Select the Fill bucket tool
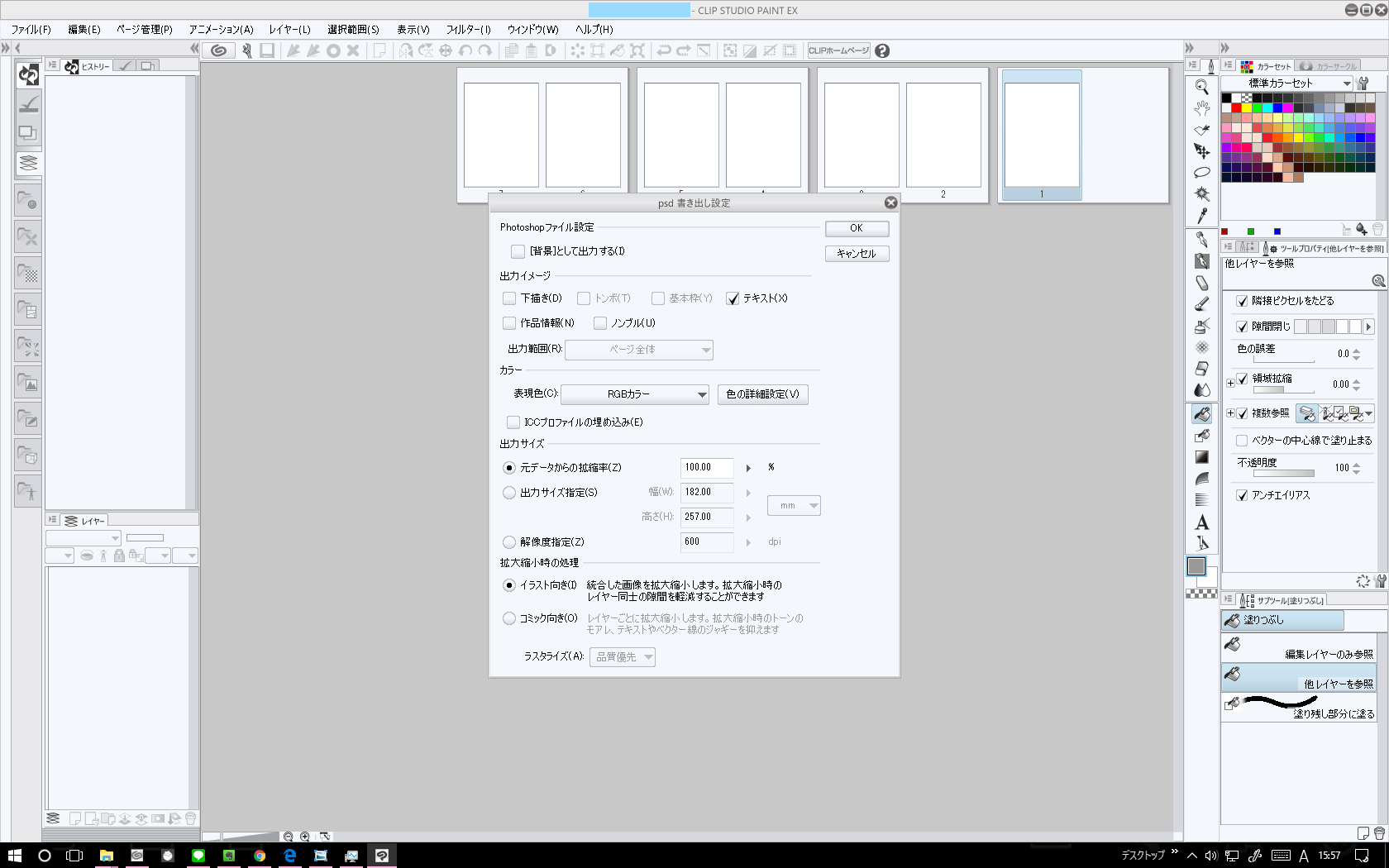The height and width of the screenshot is (868, 1389). 1202,413
